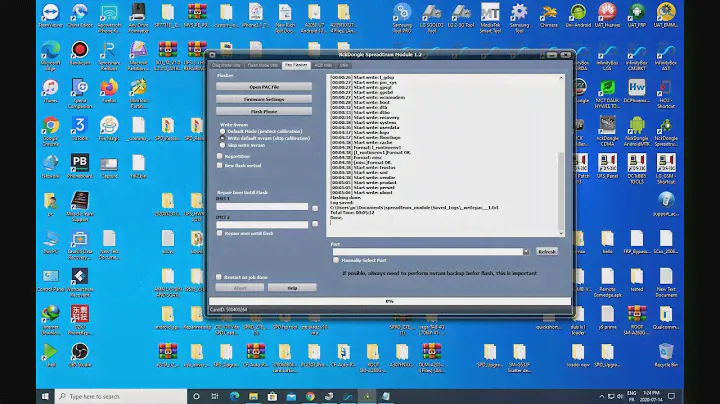
Task: Click the Refresh port button
Action: [x=546, y=251]
